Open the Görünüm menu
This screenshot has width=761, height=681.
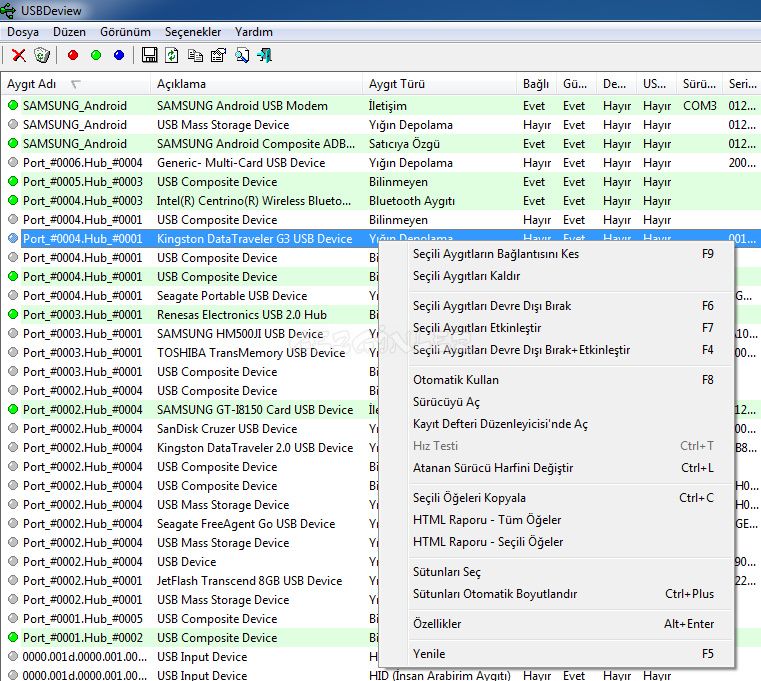[125, 32]
